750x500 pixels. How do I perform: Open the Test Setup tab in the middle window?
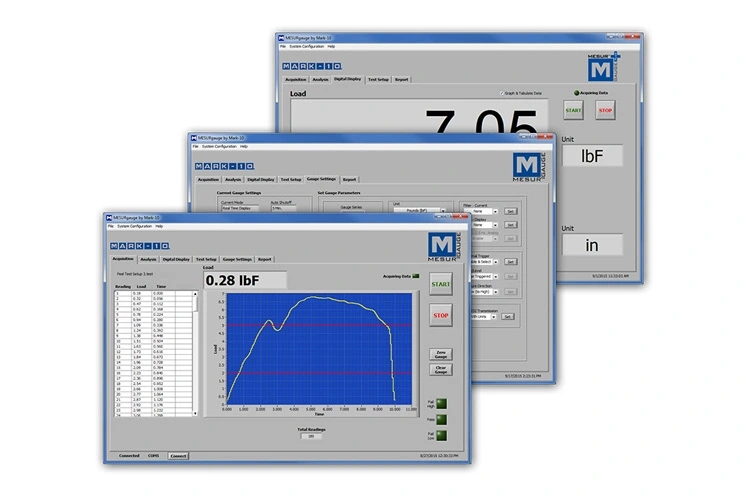(x=291, y=179)
